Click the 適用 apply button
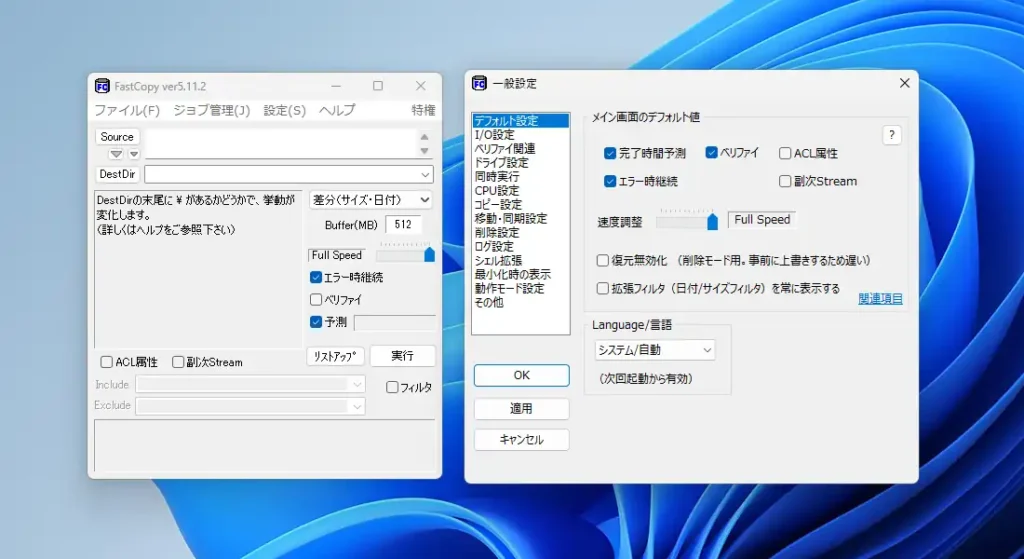This screenshot has height=559, width=1024. (521, 409)
